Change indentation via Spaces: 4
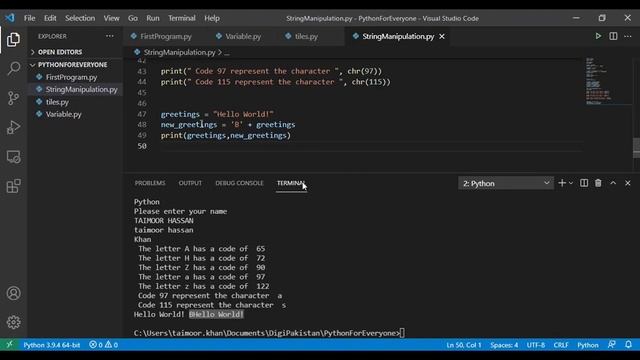Screen dimensions: 640x360 (x=504, y=345)
